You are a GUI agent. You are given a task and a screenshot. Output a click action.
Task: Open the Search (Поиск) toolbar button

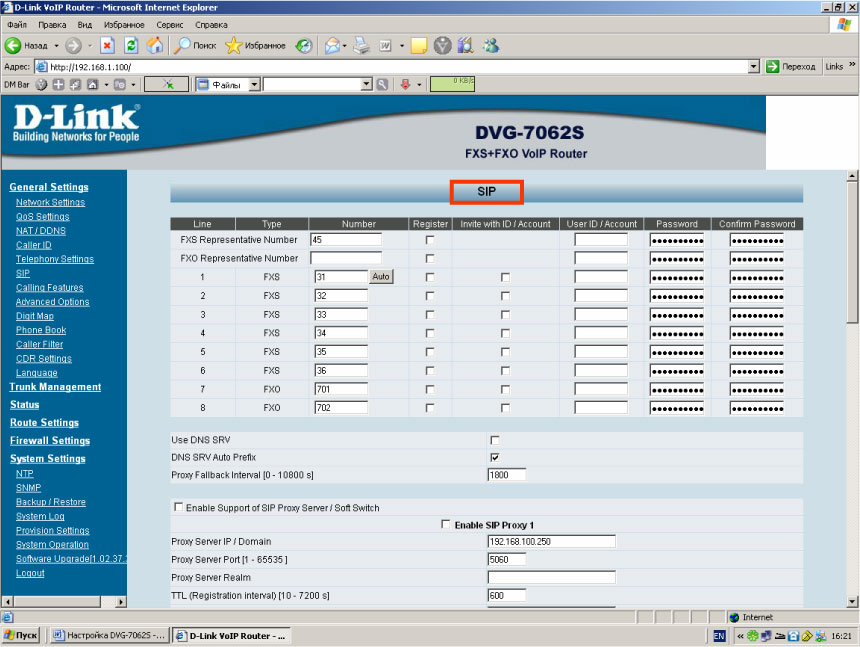click(x=195, y=45)
